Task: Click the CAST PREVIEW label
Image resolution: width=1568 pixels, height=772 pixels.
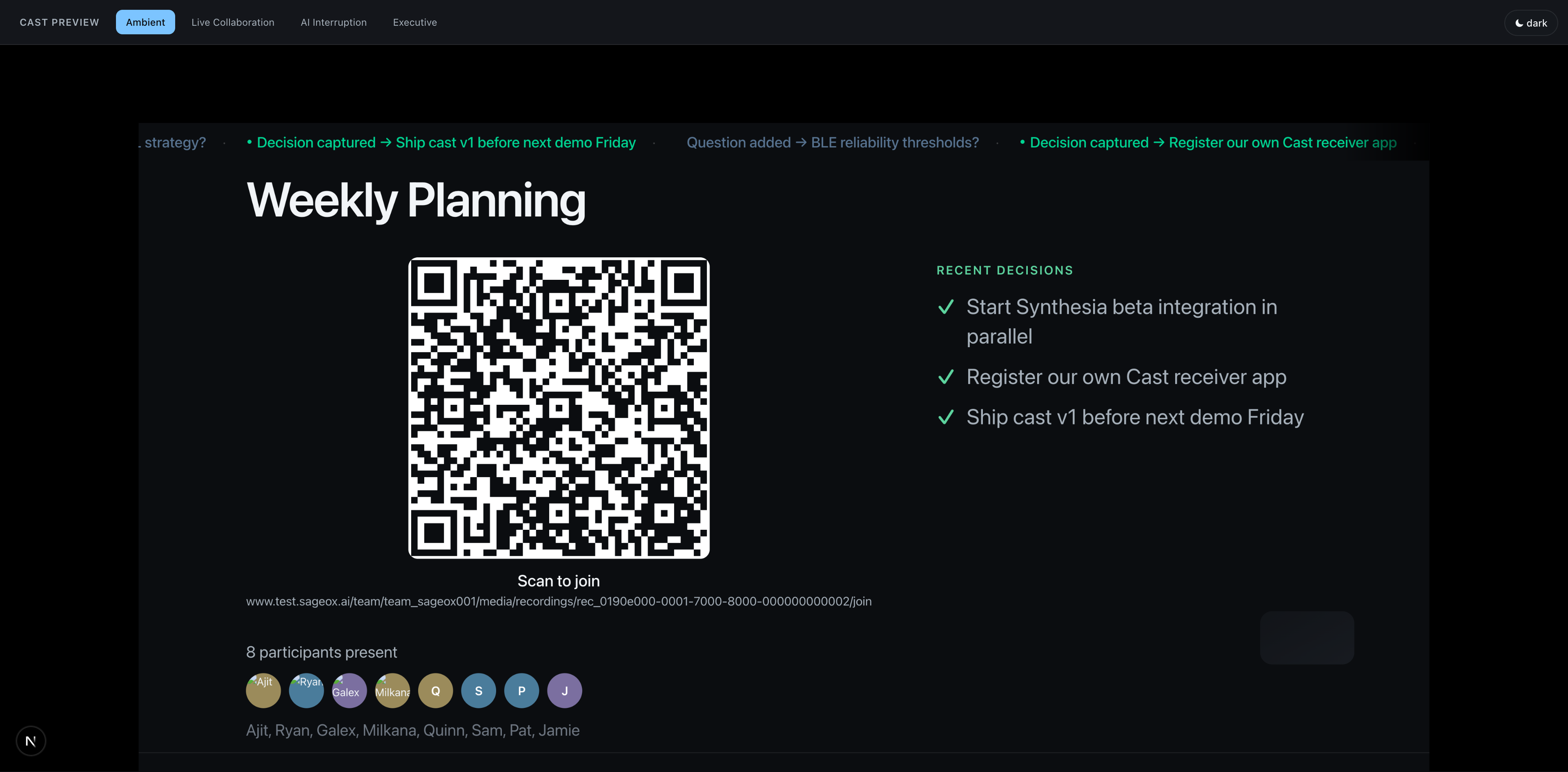Action: point(59,22)
